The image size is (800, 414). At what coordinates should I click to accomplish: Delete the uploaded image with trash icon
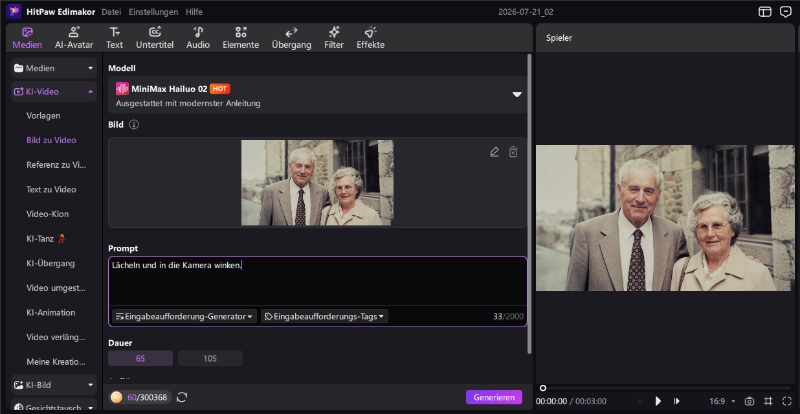click(x=513, y=152)
